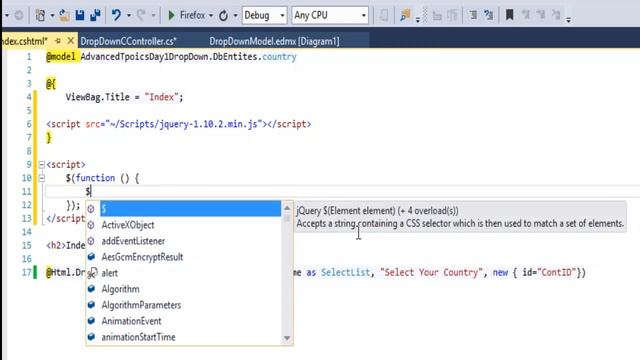Start debugging with the green play icon
The height and width of the screenshot is (360, 640).
[171, 16]
